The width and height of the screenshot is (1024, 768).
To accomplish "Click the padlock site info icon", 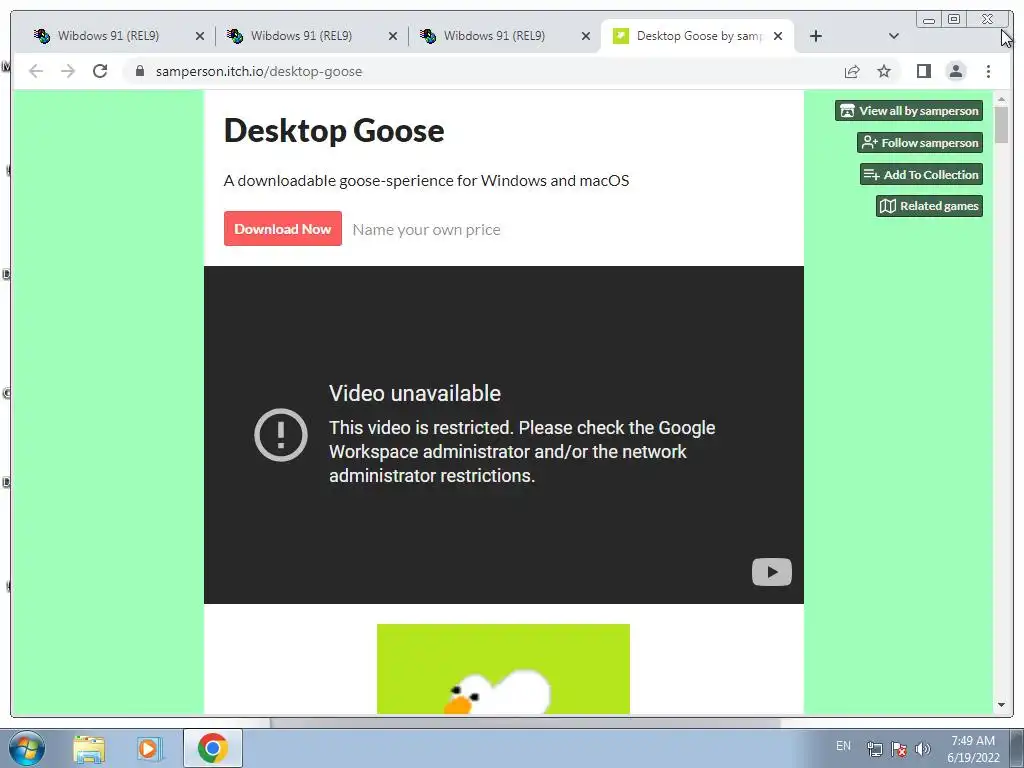I will point(139,71).
